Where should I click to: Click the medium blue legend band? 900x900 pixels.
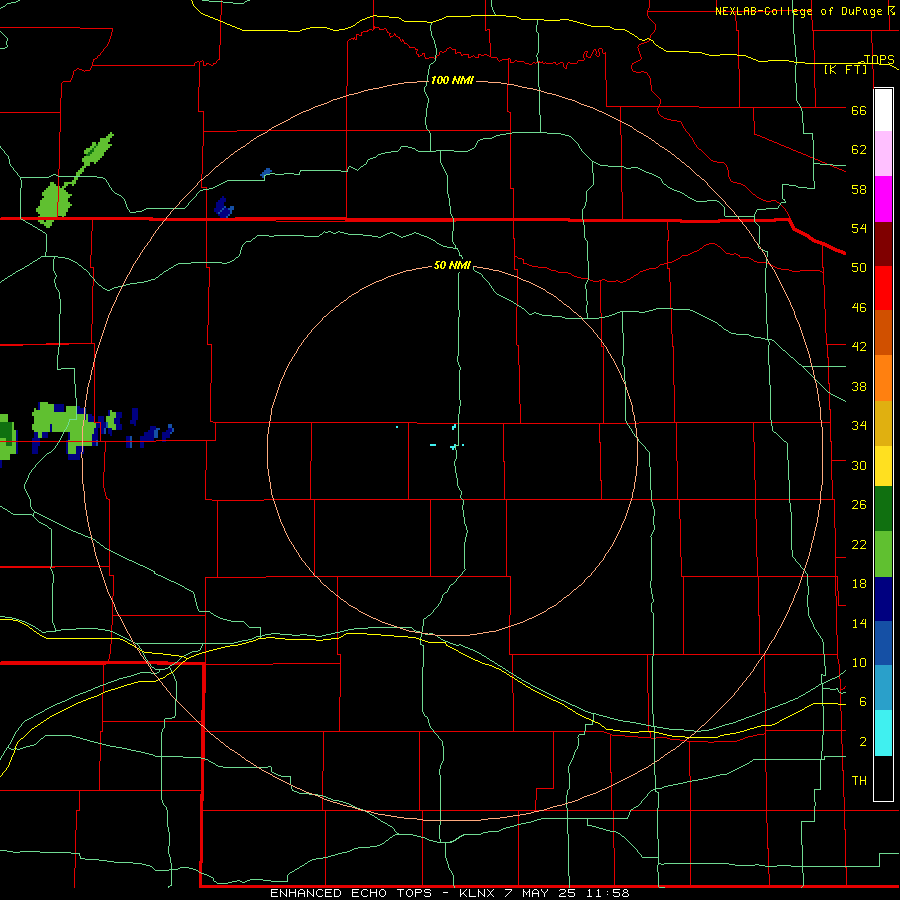coord(883,643)
